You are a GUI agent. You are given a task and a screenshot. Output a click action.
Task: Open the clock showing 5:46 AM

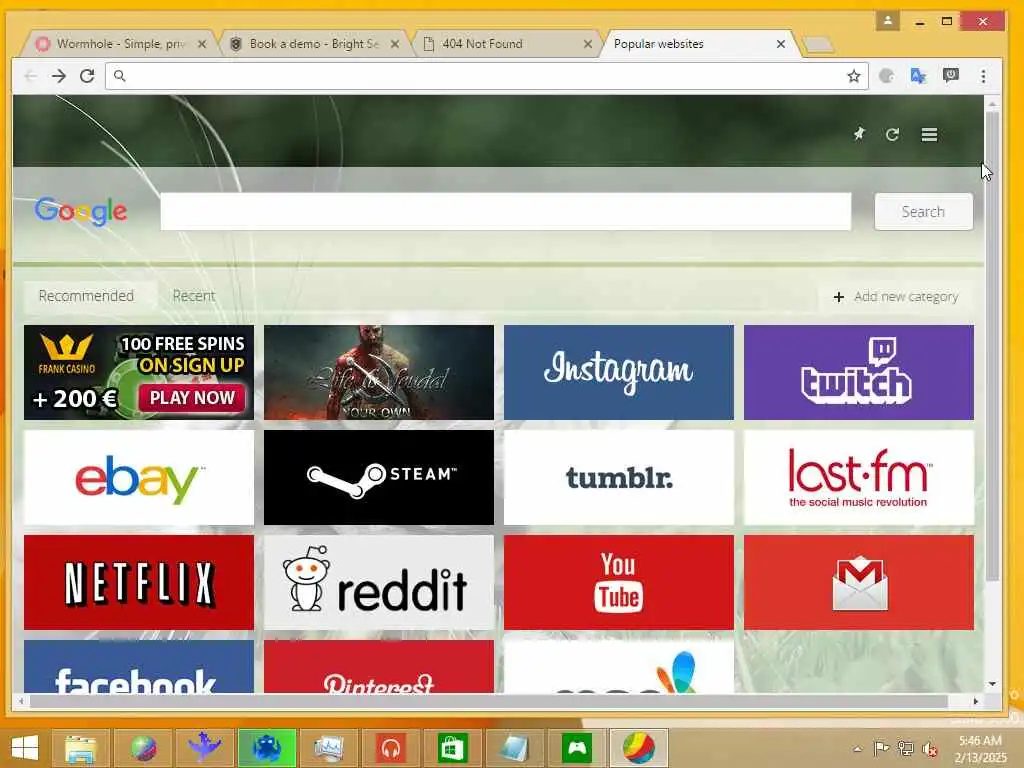pos(980,748)
